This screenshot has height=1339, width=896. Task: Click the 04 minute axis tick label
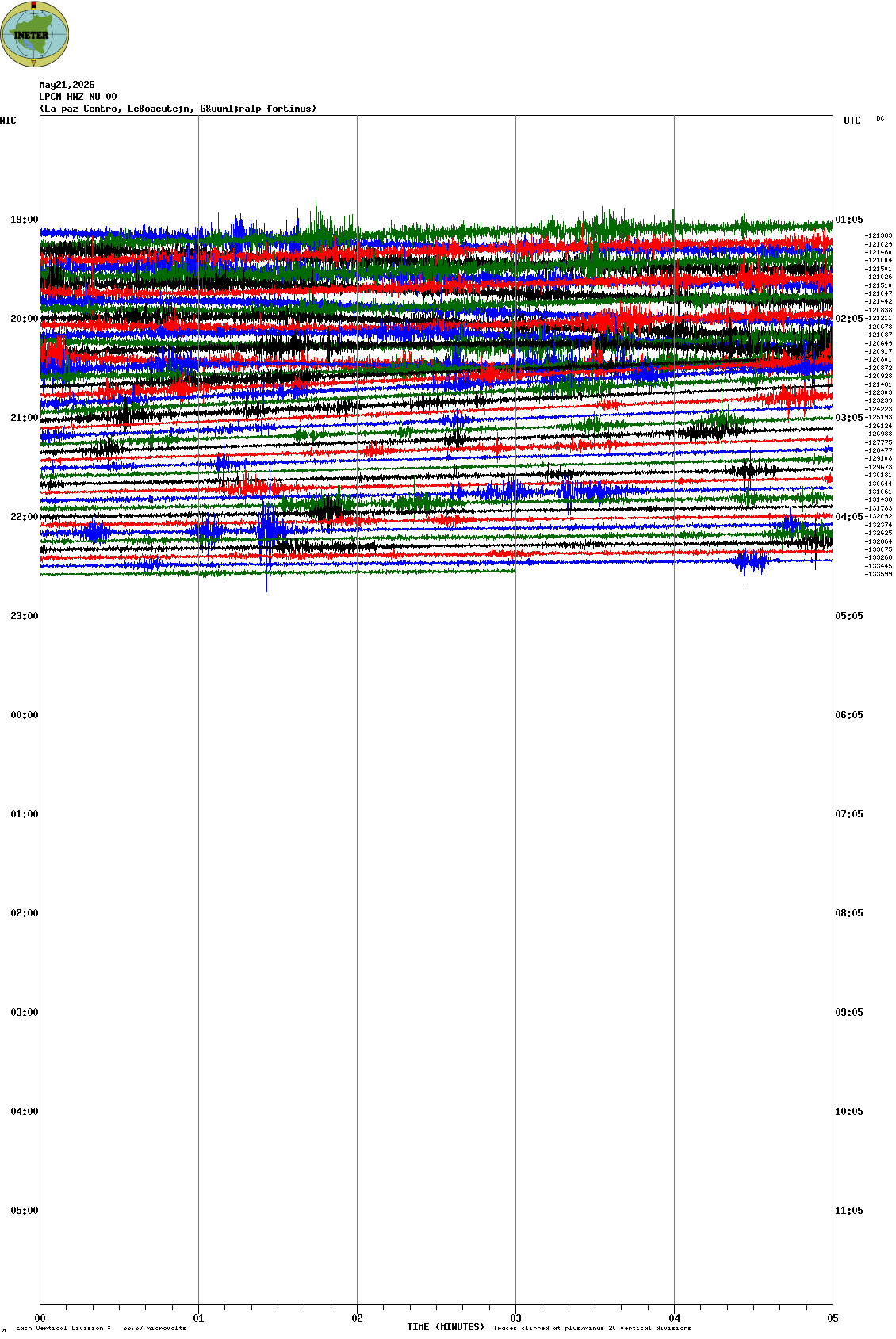coord(674,1318)
